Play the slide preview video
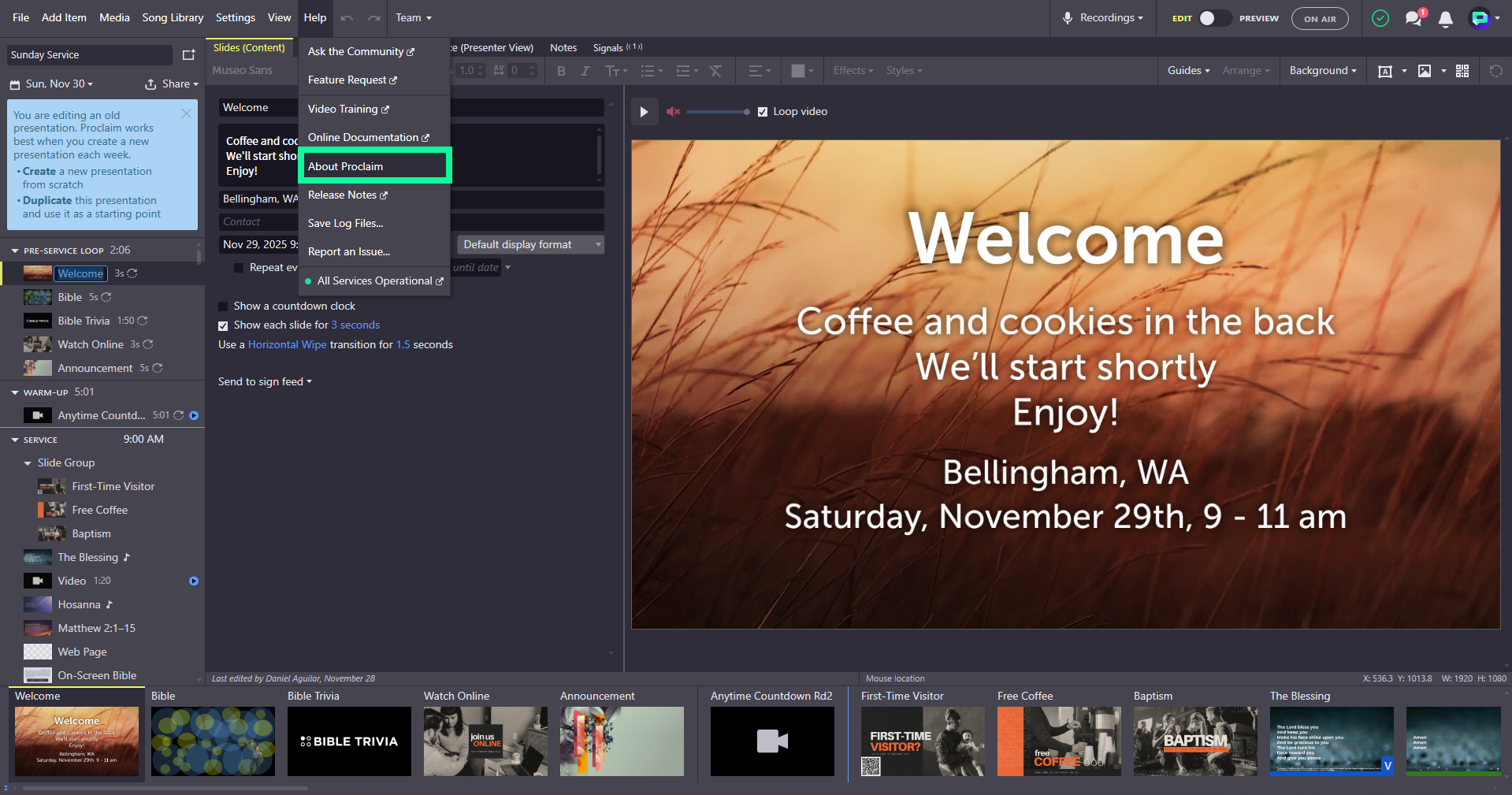Image resolution: width=1512 pixels, height=795 pixels. (x=644, y=112)
